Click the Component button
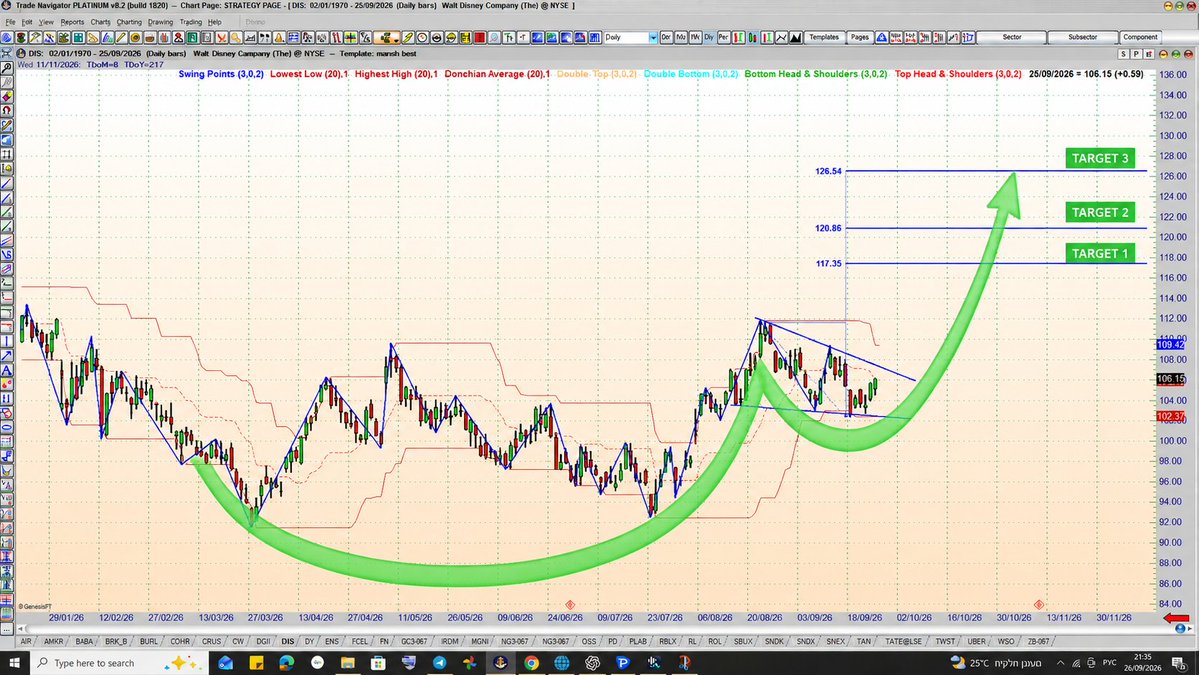 coord(1140,37)
